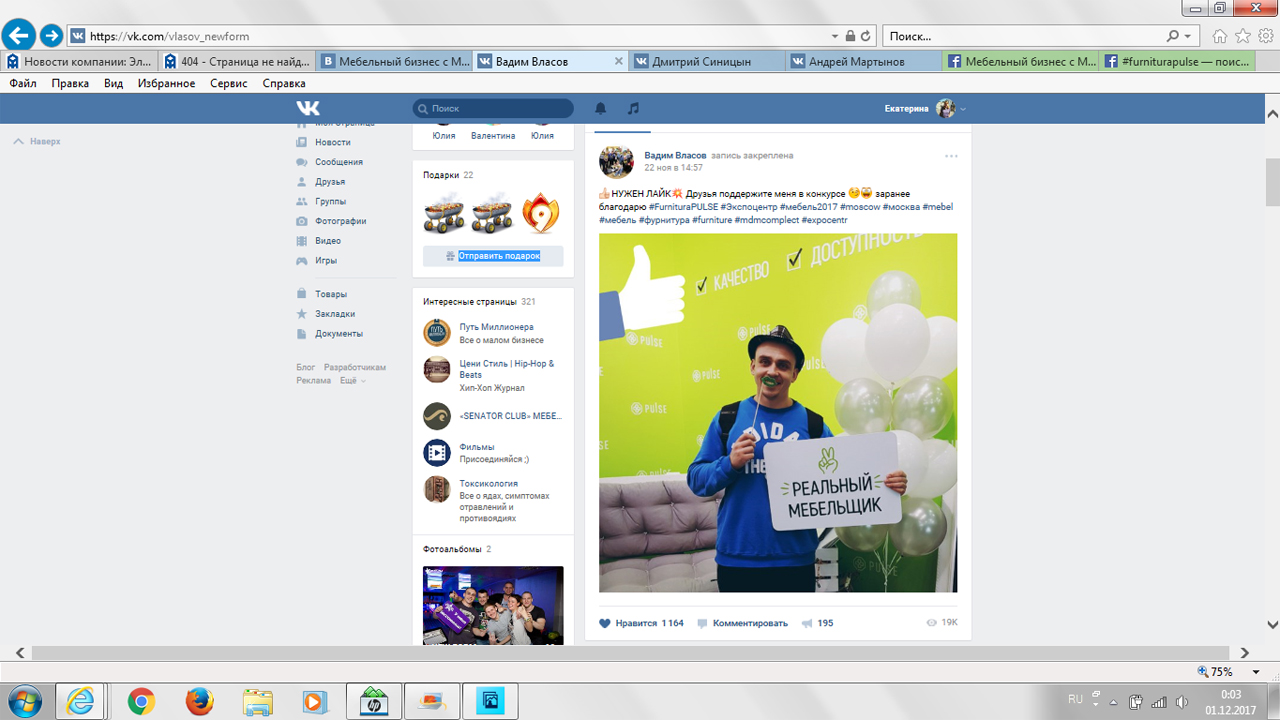Open Windows Explorer folder in taskbar
Screen dimensions: 1280x720
coord(257,701)
